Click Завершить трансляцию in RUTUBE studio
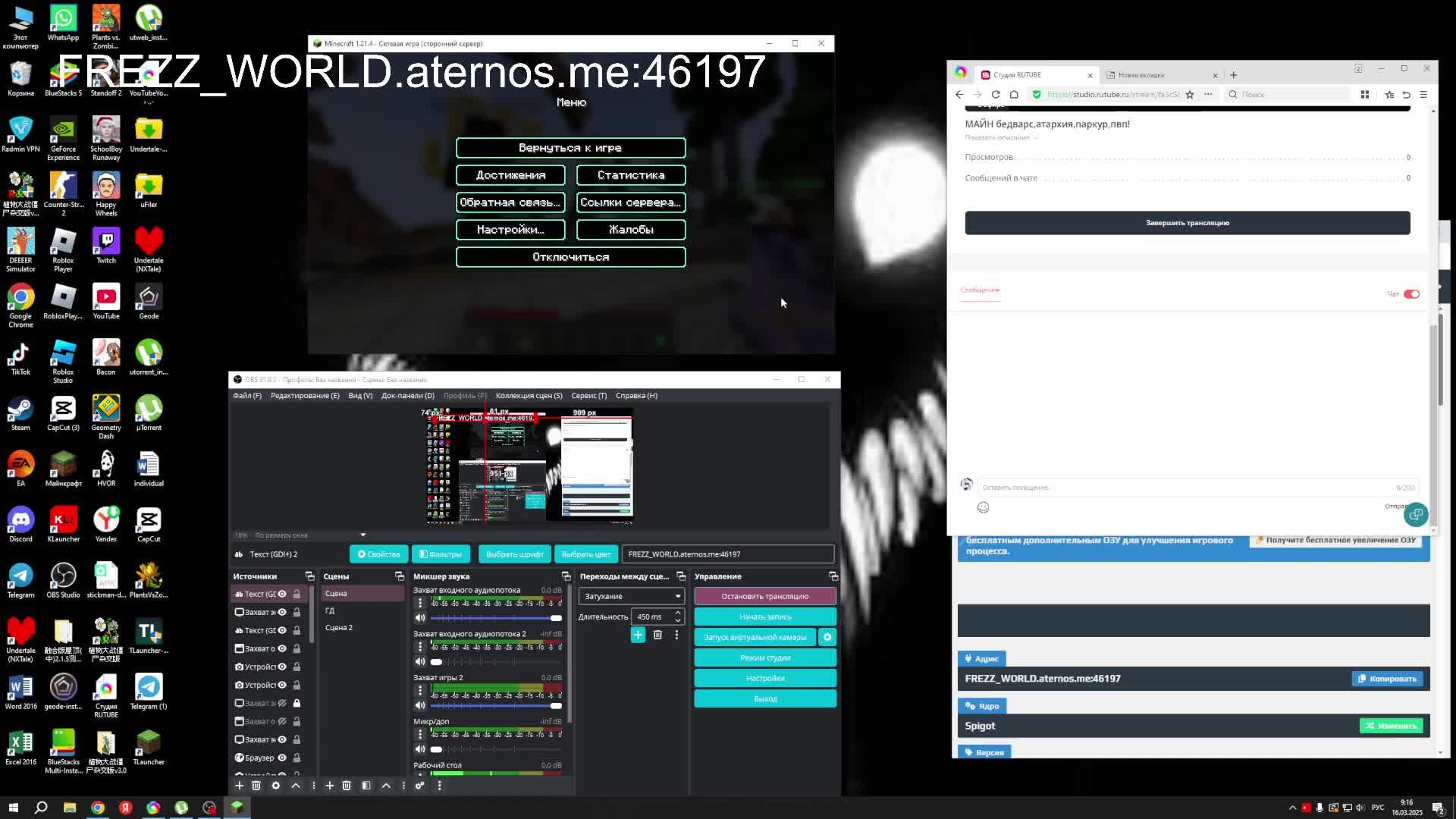Screen dimensions: 1456x819 click(x=1188, y=223)
